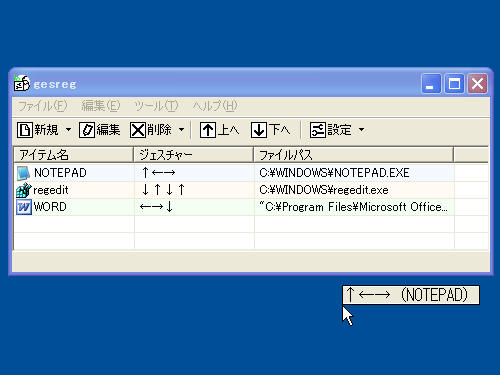Open the ツール(T) menu
Viewport: 500px width, 375px height.
[x=156, y=106]
